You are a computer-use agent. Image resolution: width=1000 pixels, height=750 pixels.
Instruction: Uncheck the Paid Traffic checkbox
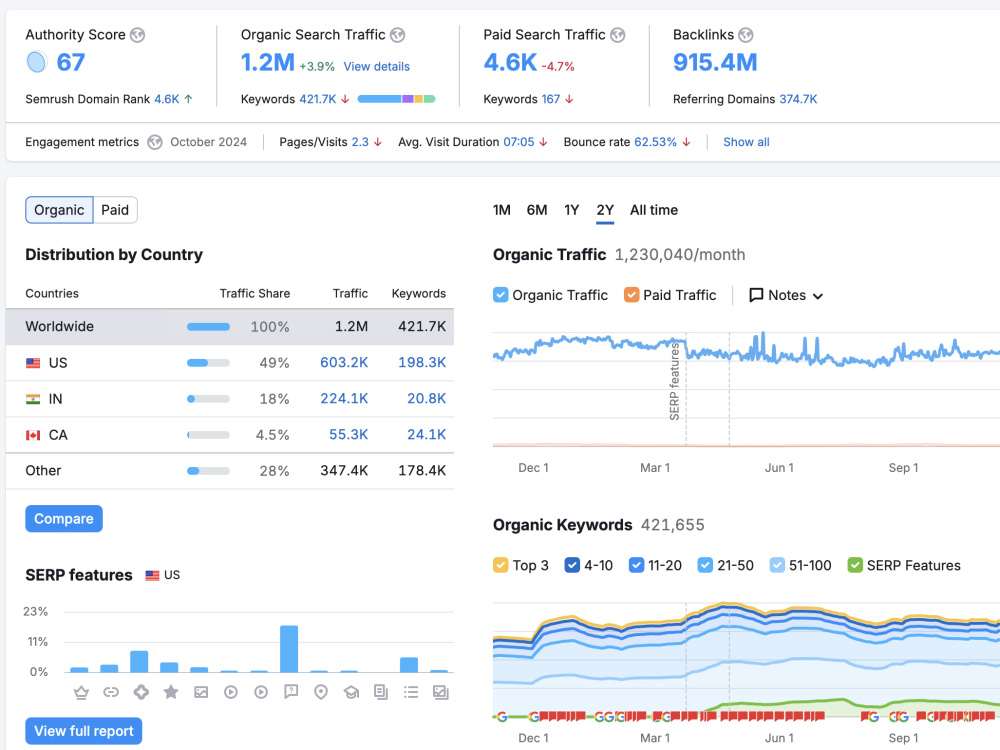[631, 295]
